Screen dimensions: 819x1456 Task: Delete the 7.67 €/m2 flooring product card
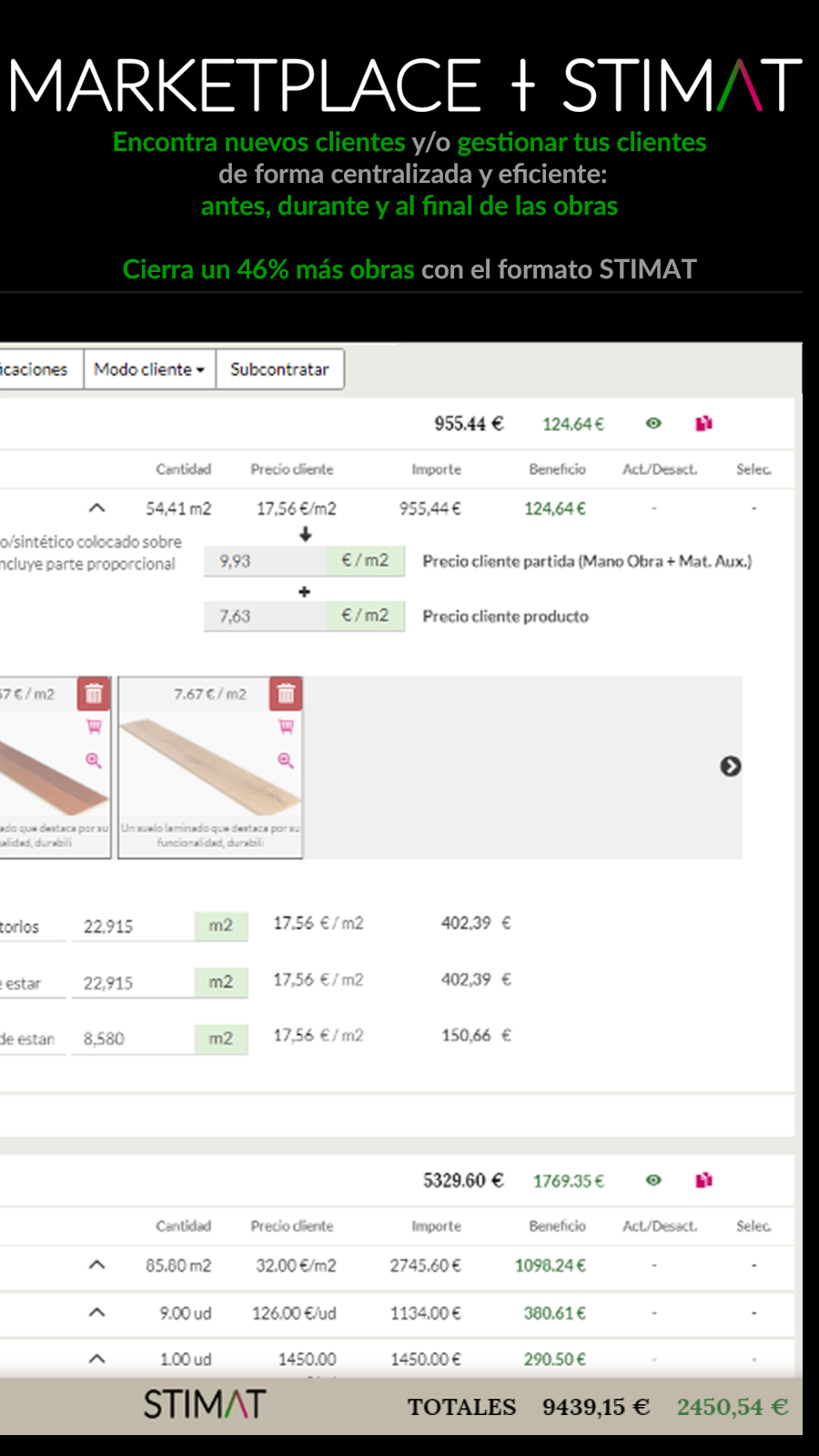tap(286, 694)
